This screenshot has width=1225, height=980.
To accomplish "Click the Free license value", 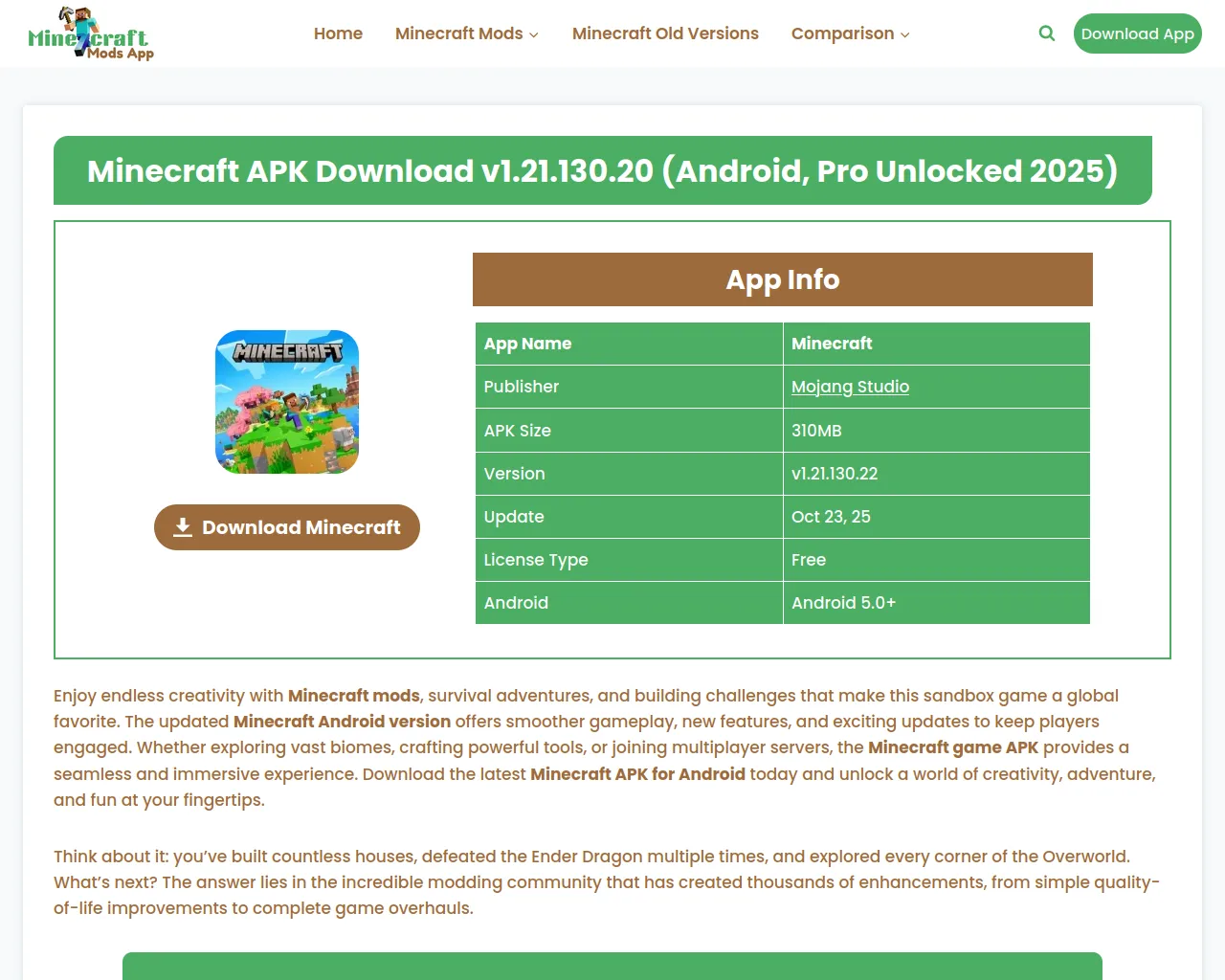I will (x=809, y=560).
